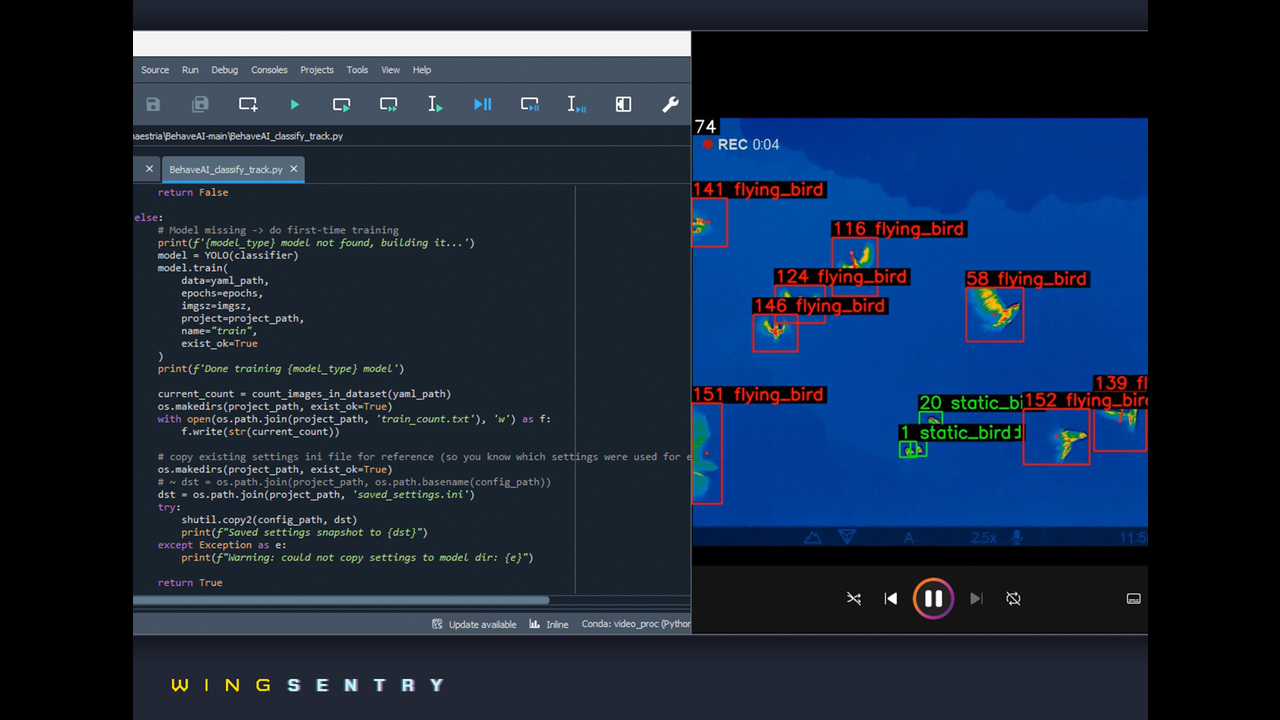Screen dimensions: 1280x720
Task: Click the 'Inline' graphics backend status entry
Action: coord(549,624)
